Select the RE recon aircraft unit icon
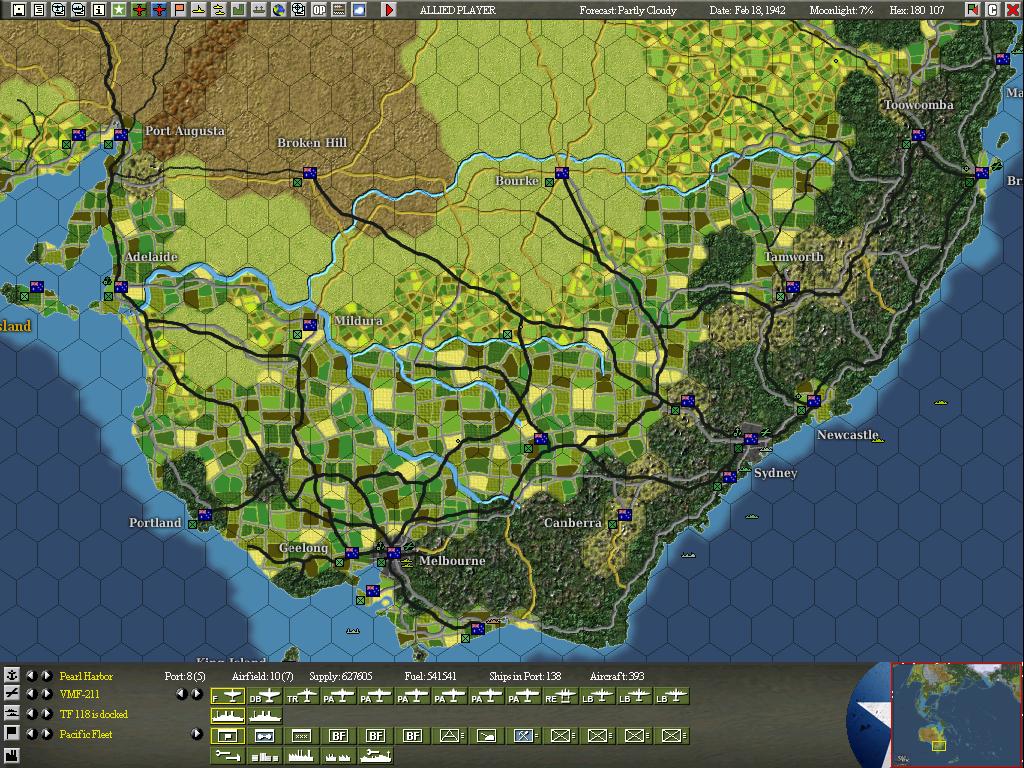Image resolution: width=1024 pixels, height=768 pixels. [560, 697]
